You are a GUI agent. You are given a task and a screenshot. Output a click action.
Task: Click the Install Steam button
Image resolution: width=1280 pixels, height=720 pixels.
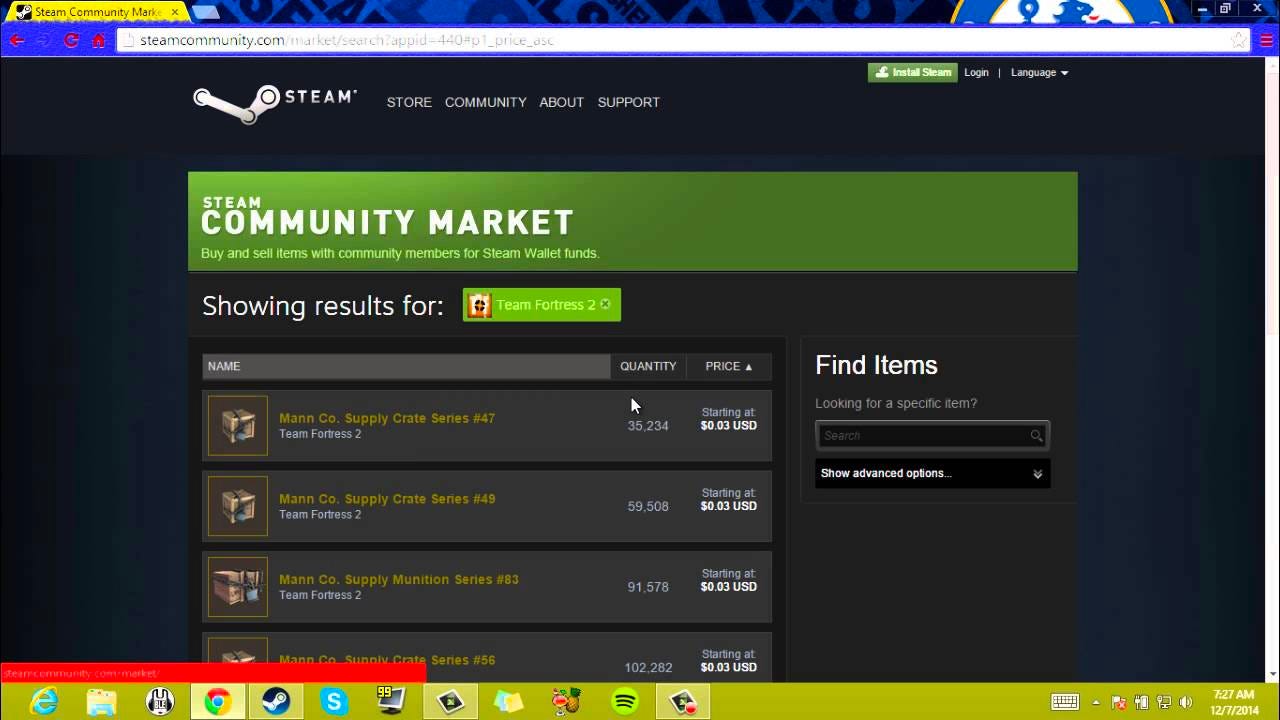(x=912, y=72)
